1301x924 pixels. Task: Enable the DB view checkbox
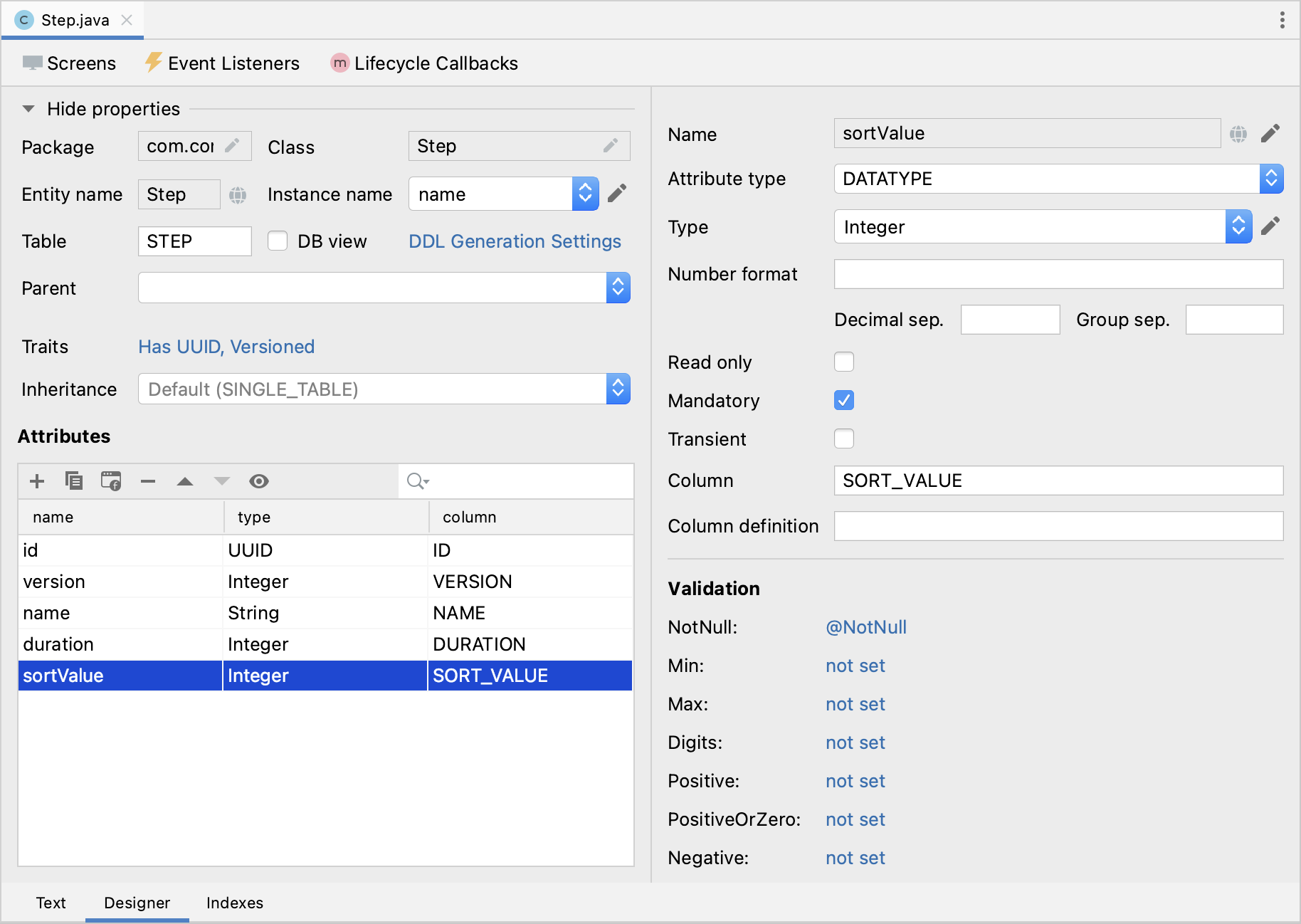(x=277, y=241)
